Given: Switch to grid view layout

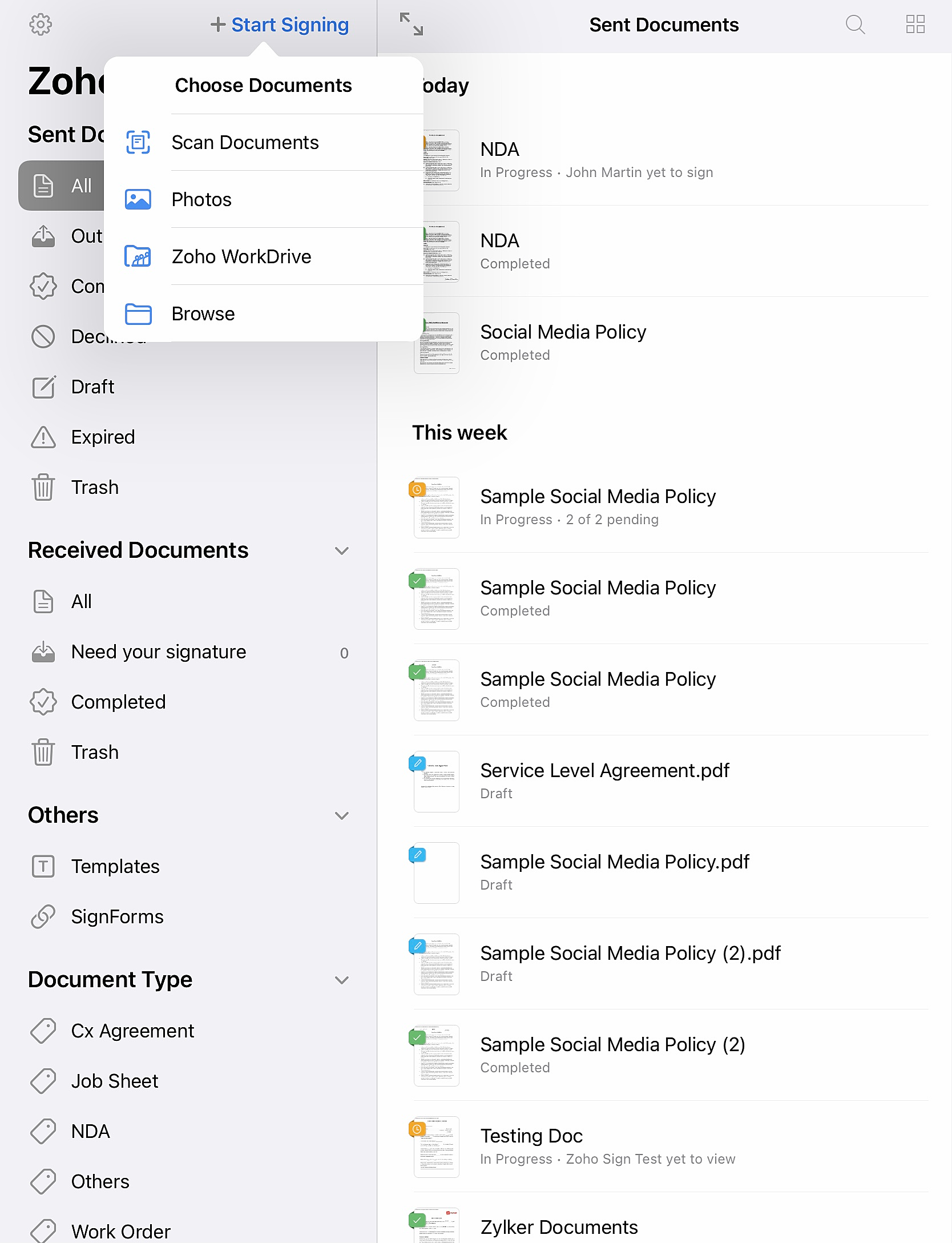Looking at the screenshot, I should pos(915,25).
